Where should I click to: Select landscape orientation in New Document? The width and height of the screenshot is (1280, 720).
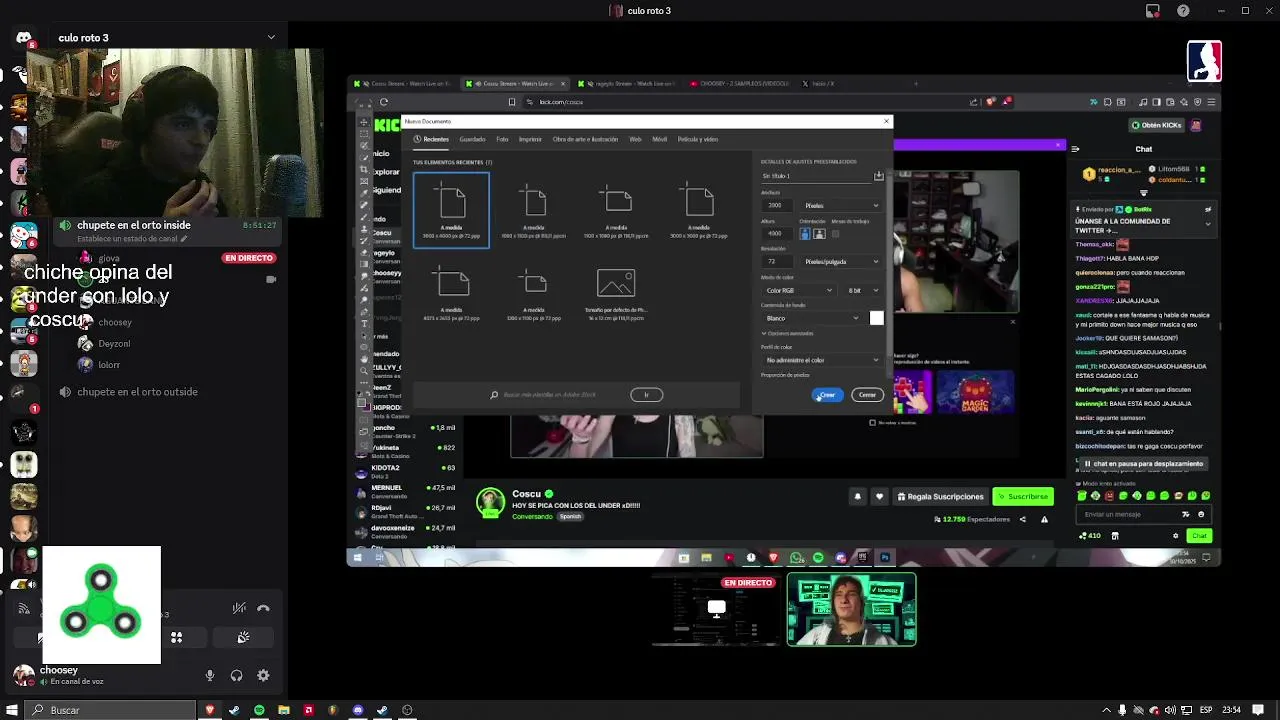coord(819,234)
